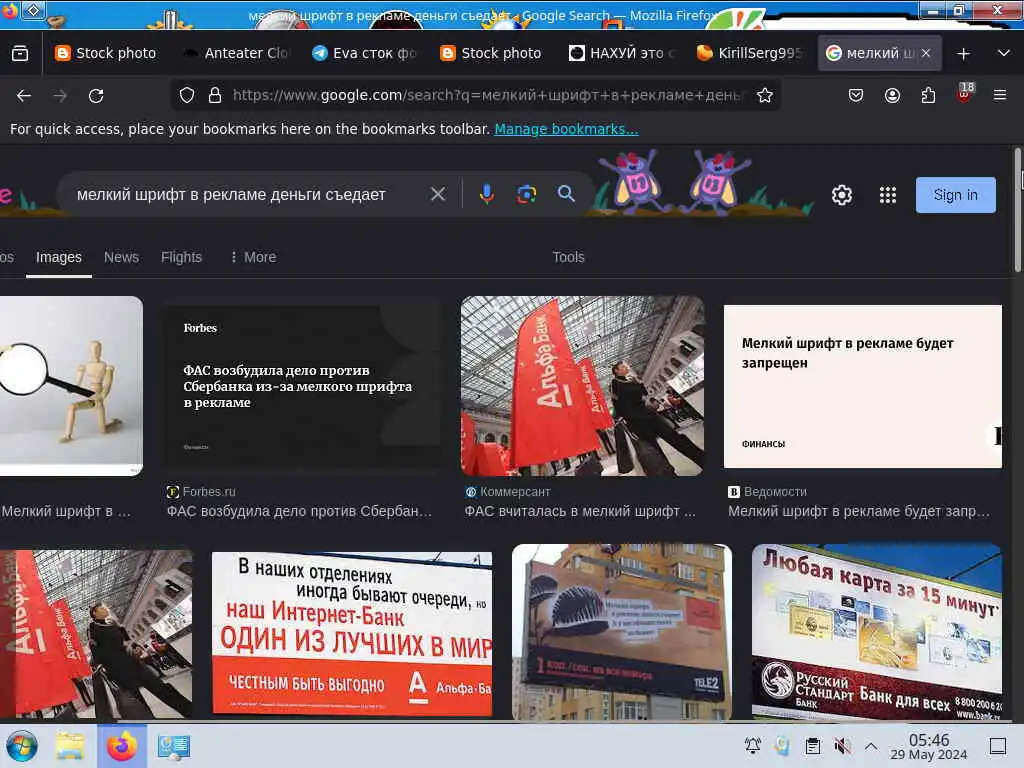Viewport: 1024px width, 768px height.
Task: Select the Images search tab
Action: pyautogui.click(x=59, y=257)
